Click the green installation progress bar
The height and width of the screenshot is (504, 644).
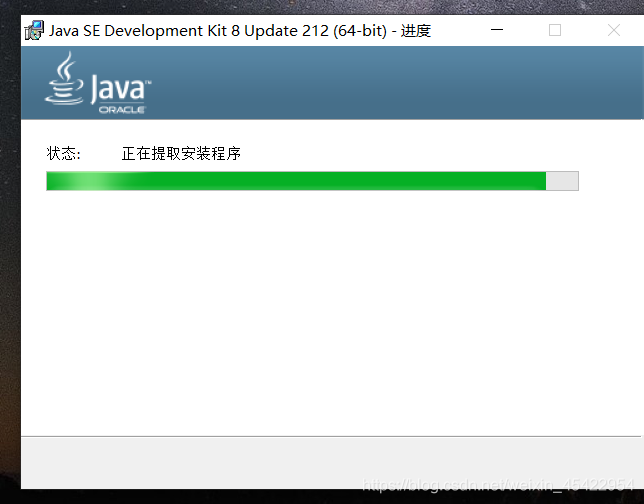point(312,181)
